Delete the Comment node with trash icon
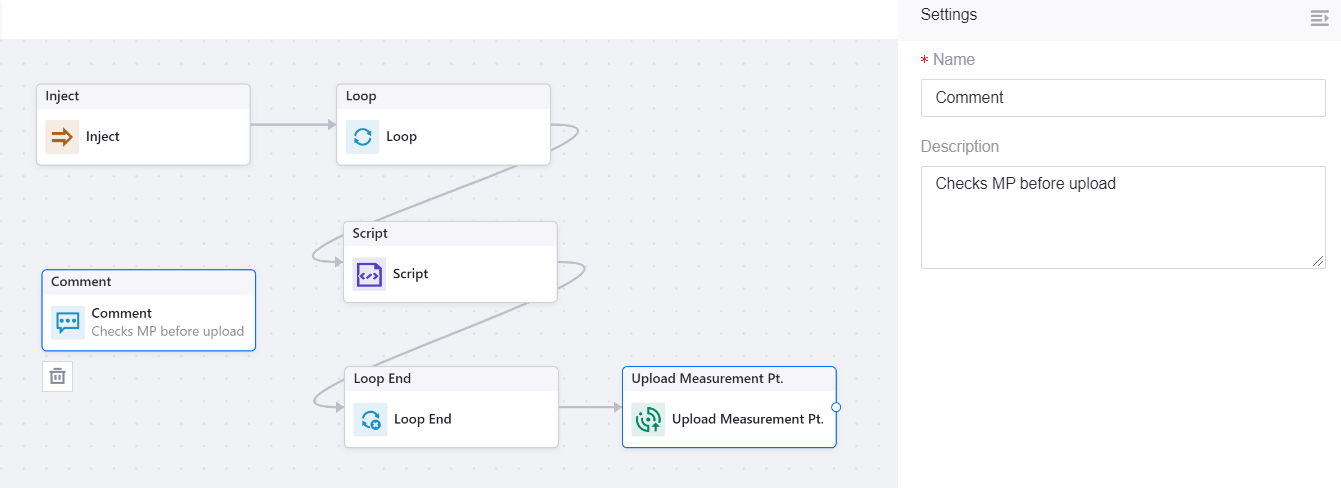Viewport: 1341px width, 488px height. [x=58, y=376]
